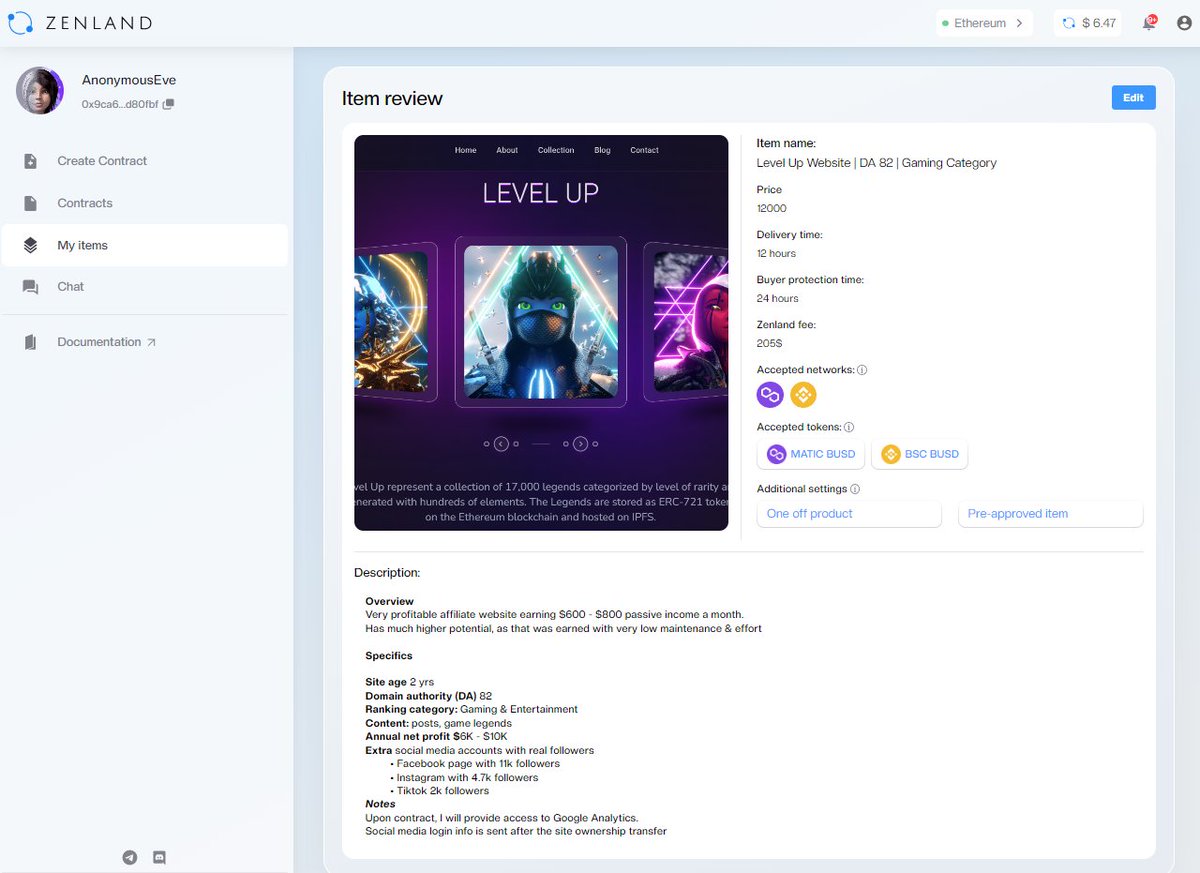Click the My items layers icon
Viewport: 1200px width, 873px height.
30,245
